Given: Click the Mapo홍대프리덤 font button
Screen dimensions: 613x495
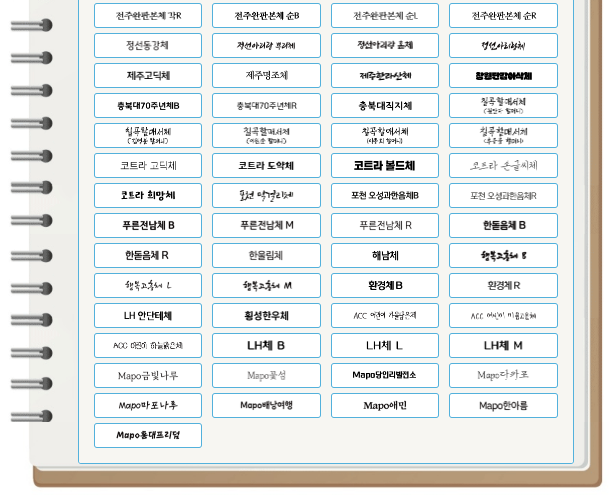Looking at the screenshot, I should [148, 435].
